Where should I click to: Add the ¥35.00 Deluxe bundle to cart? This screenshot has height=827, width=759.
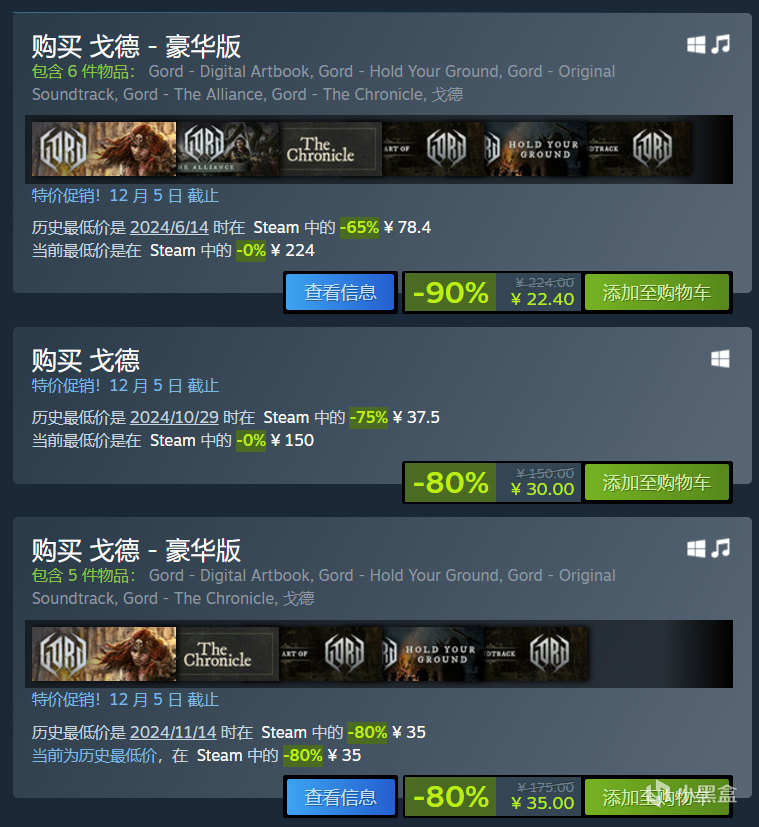[656, 797]
